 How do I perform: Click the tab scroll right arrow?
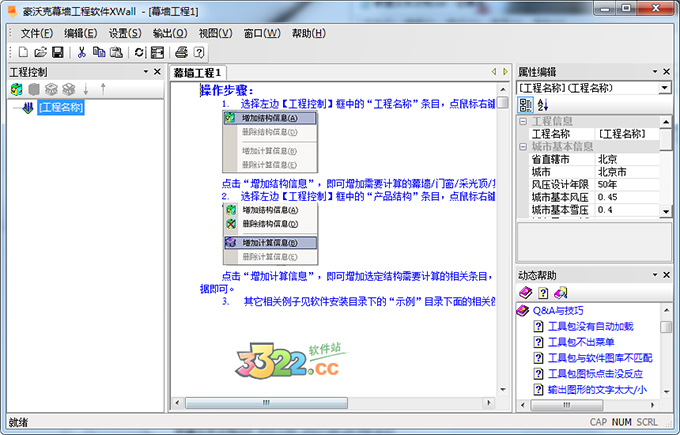[x=505, y=72]
